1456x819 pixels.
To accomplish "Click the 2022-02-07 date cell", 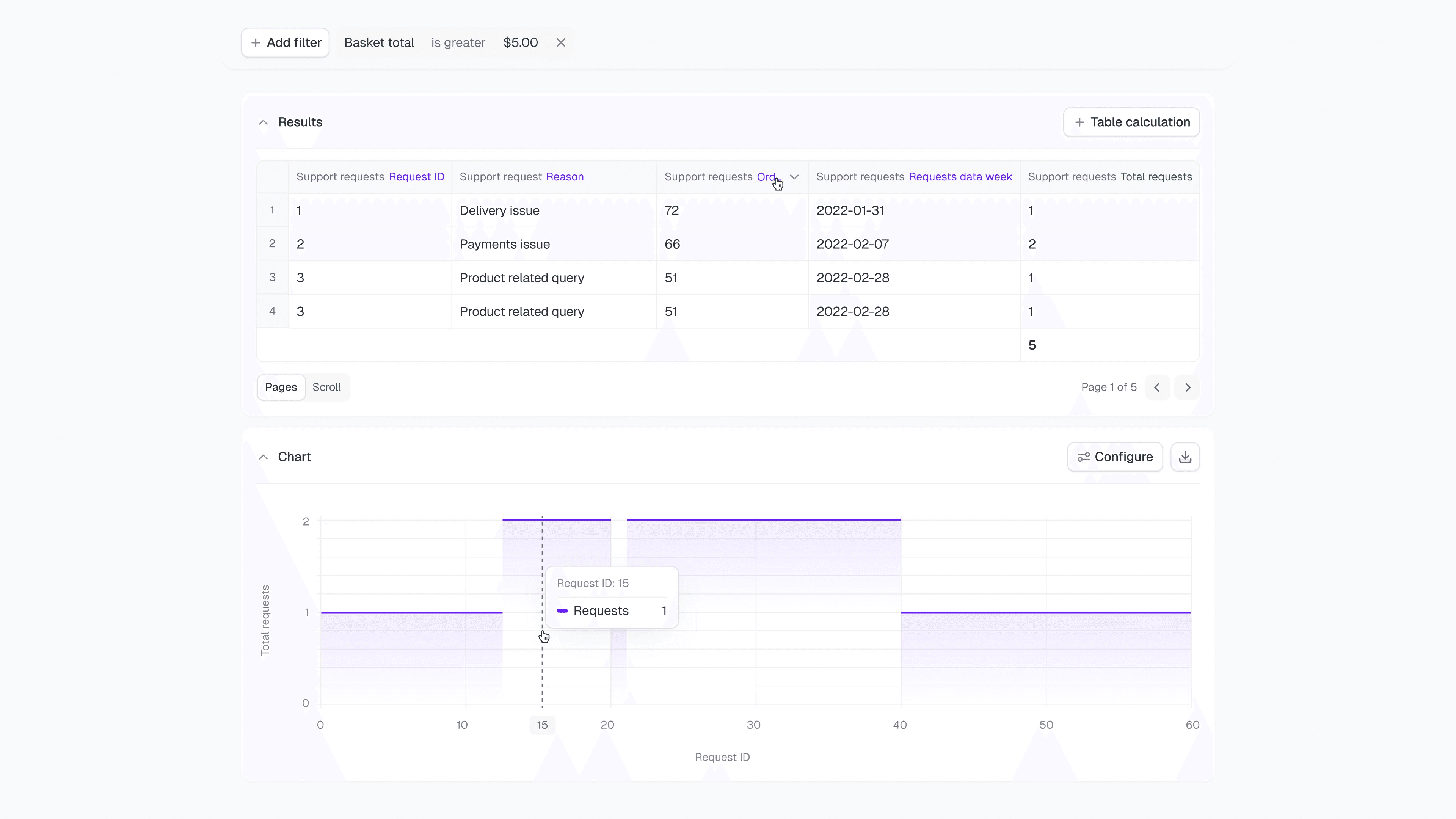I will pos(915,244).
